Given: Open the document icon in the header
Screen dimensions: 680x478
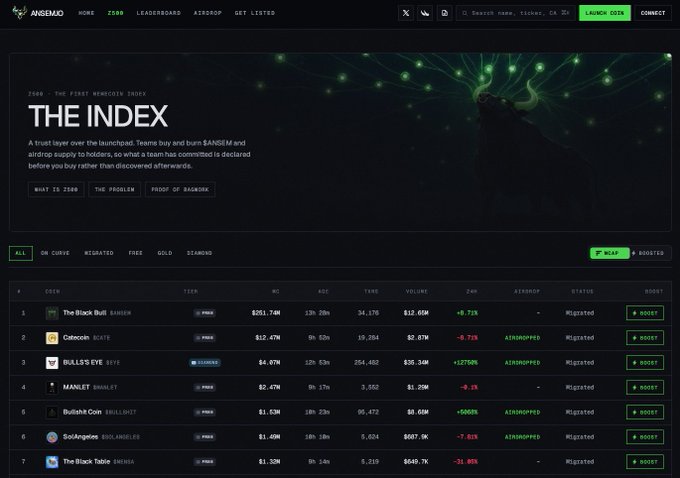Looking at the screenshot, I should coord(445,13).
